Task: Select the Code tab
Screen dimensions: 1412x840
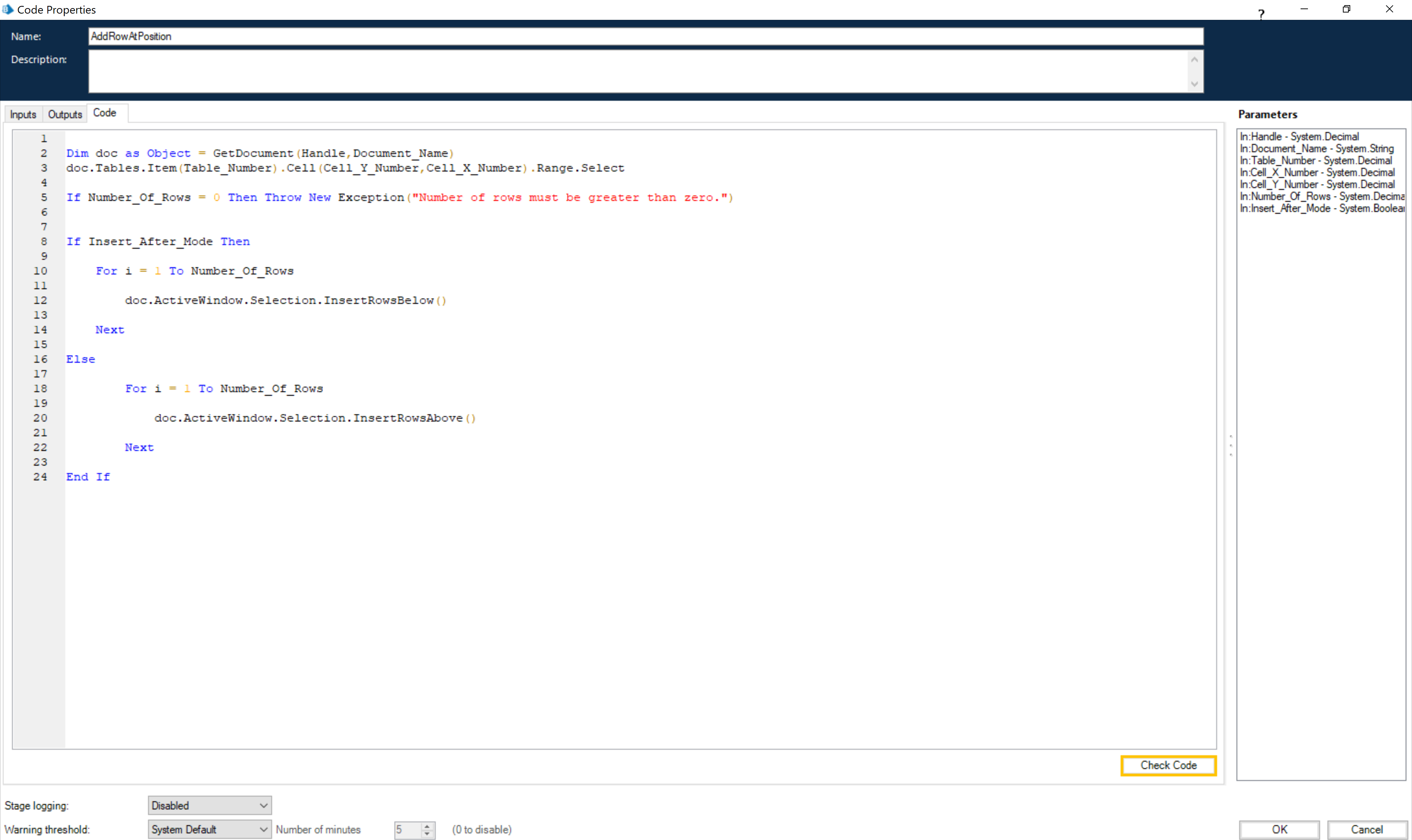Action: coord(105,112)
